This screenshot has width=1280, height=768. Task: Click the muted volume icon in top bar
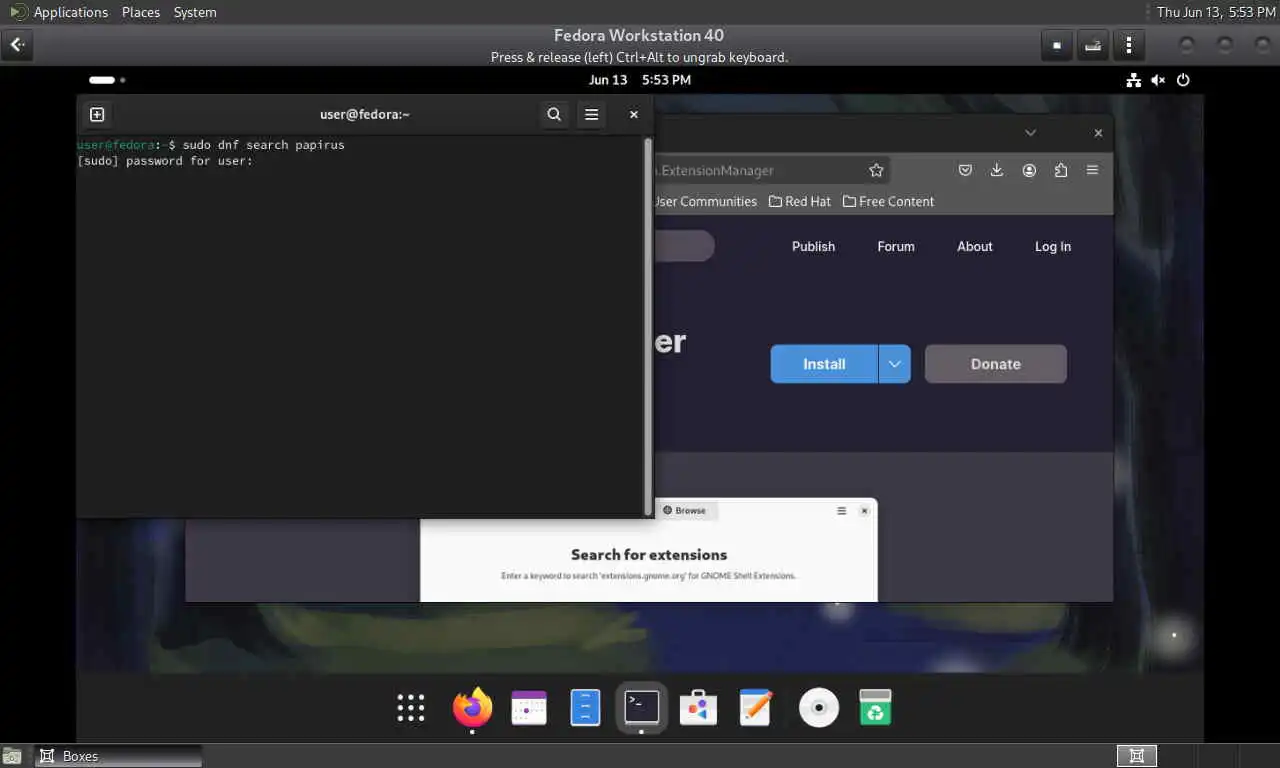[x=1158, y=80]
